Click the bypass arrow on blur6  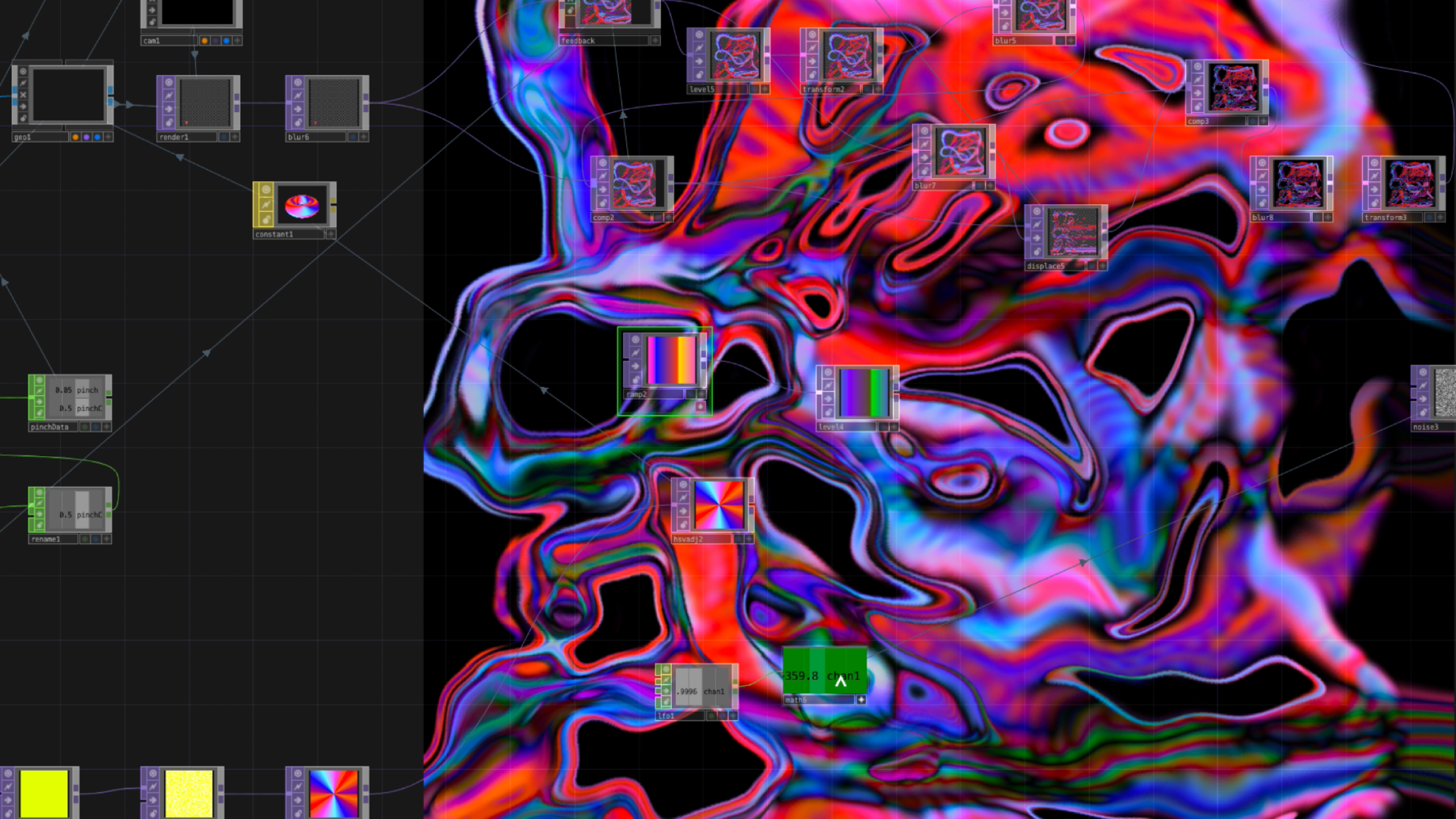[x=298, y=109]
